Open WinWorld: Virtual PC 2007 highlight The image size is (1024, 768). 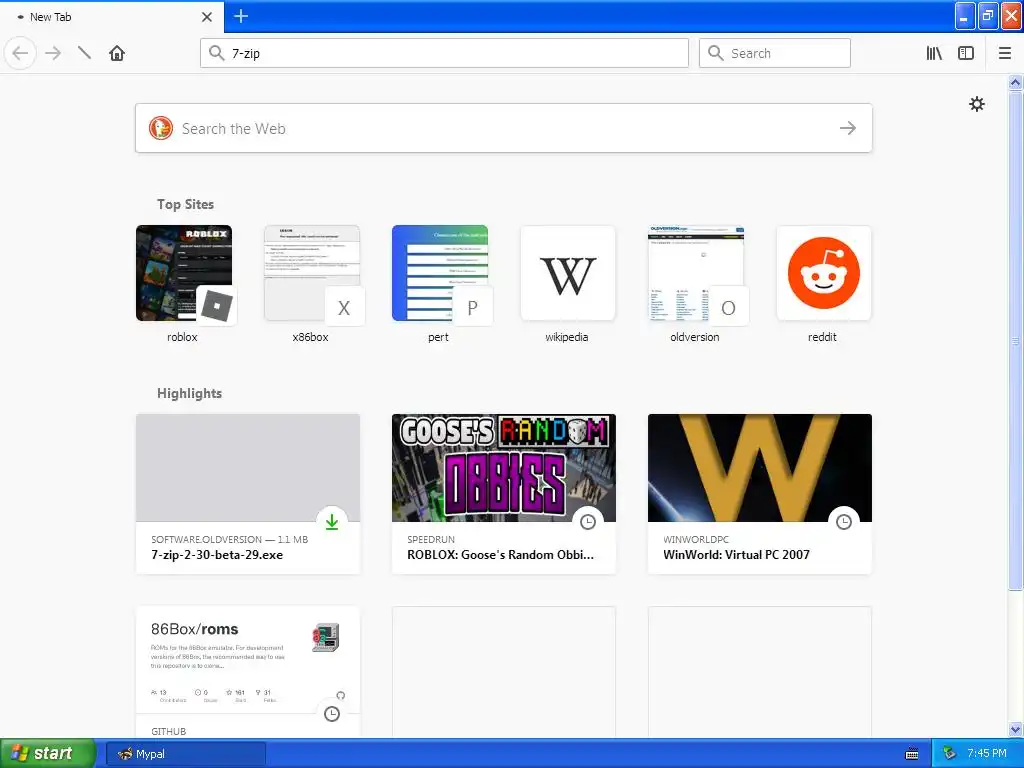(760, 494)
